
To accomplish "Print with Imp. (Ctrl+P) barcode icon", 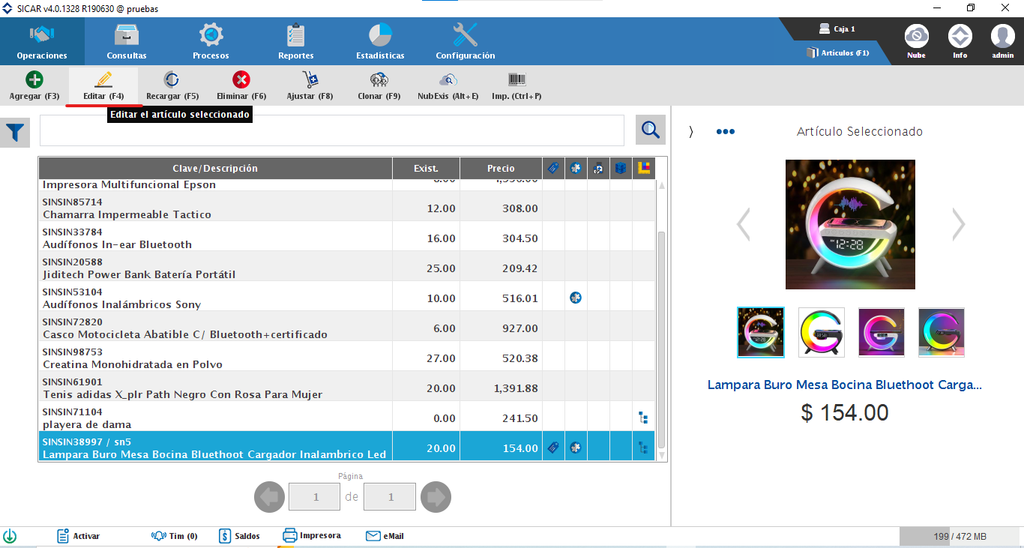I will point(517,86).
